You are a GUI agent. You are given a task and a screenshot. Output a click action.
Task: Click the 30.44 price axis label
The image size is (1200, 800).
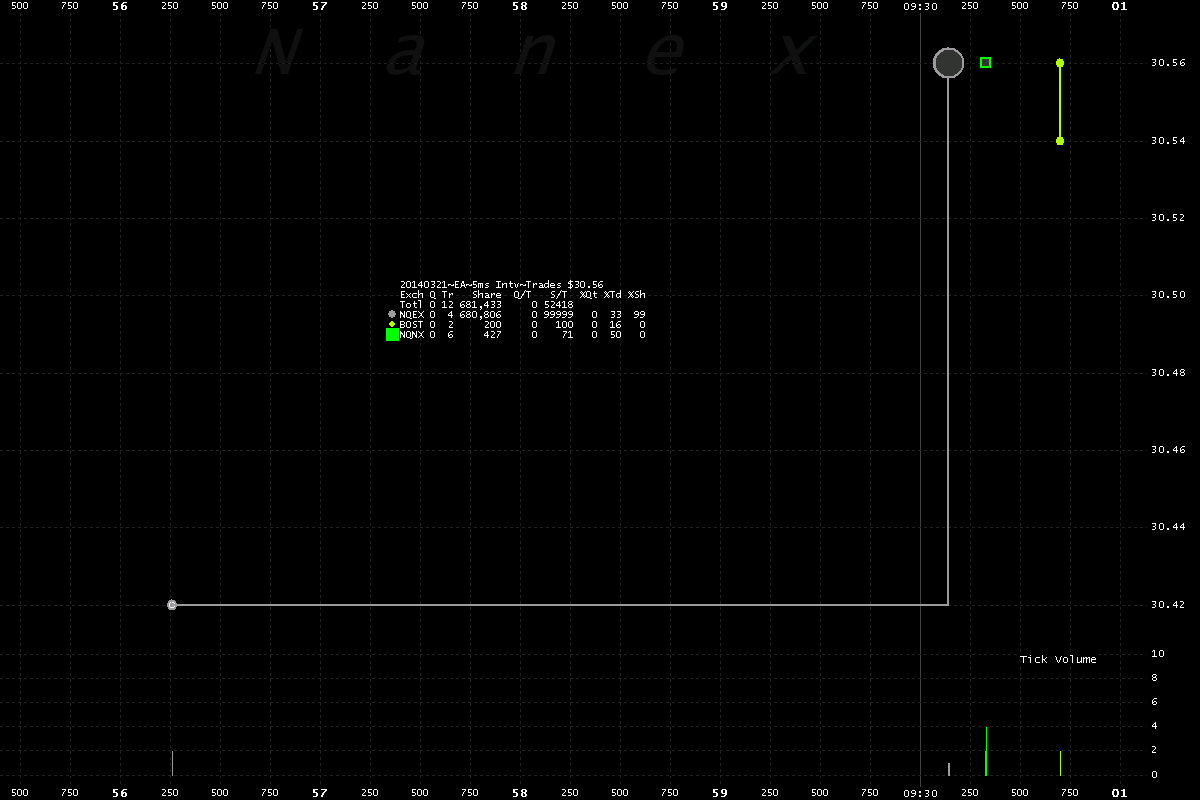click(1167, 527)
